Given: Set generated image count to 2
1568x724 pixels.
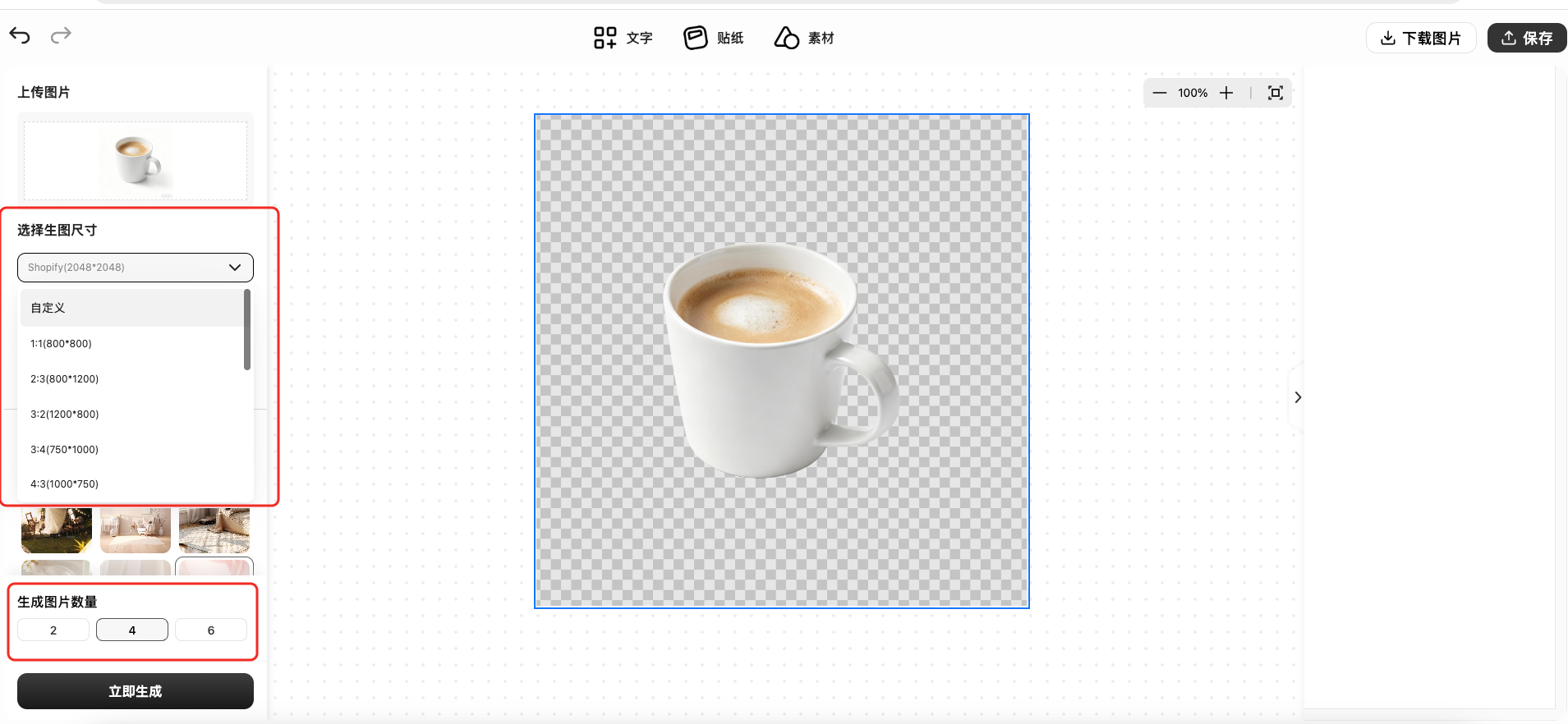Looking at the screenshot, I should pyautogui.click(x=53, y=630).
